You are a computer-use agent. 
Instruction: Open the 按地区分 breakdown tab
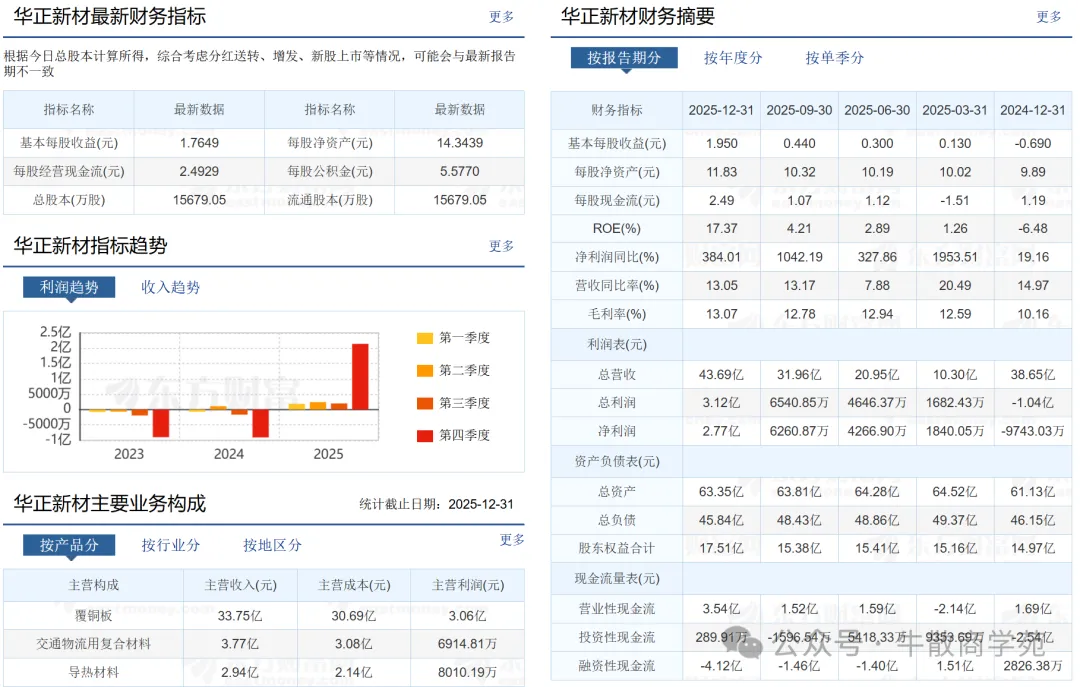pyautogui.click(x=272, y=545)
